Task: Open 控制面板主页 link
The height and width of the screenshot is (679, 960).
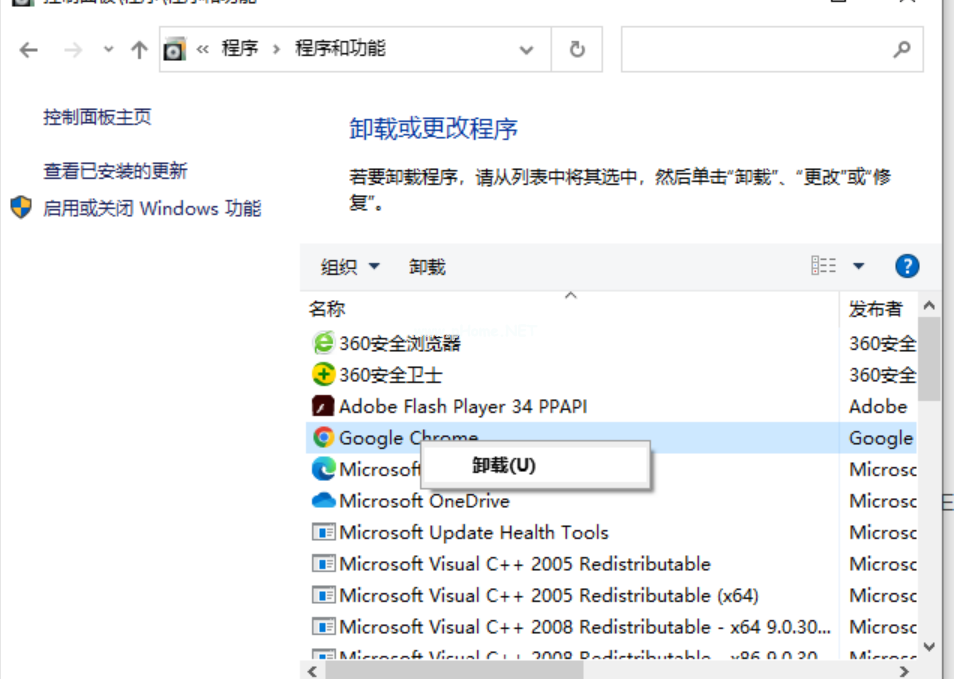Action: [x=97, y=117]
